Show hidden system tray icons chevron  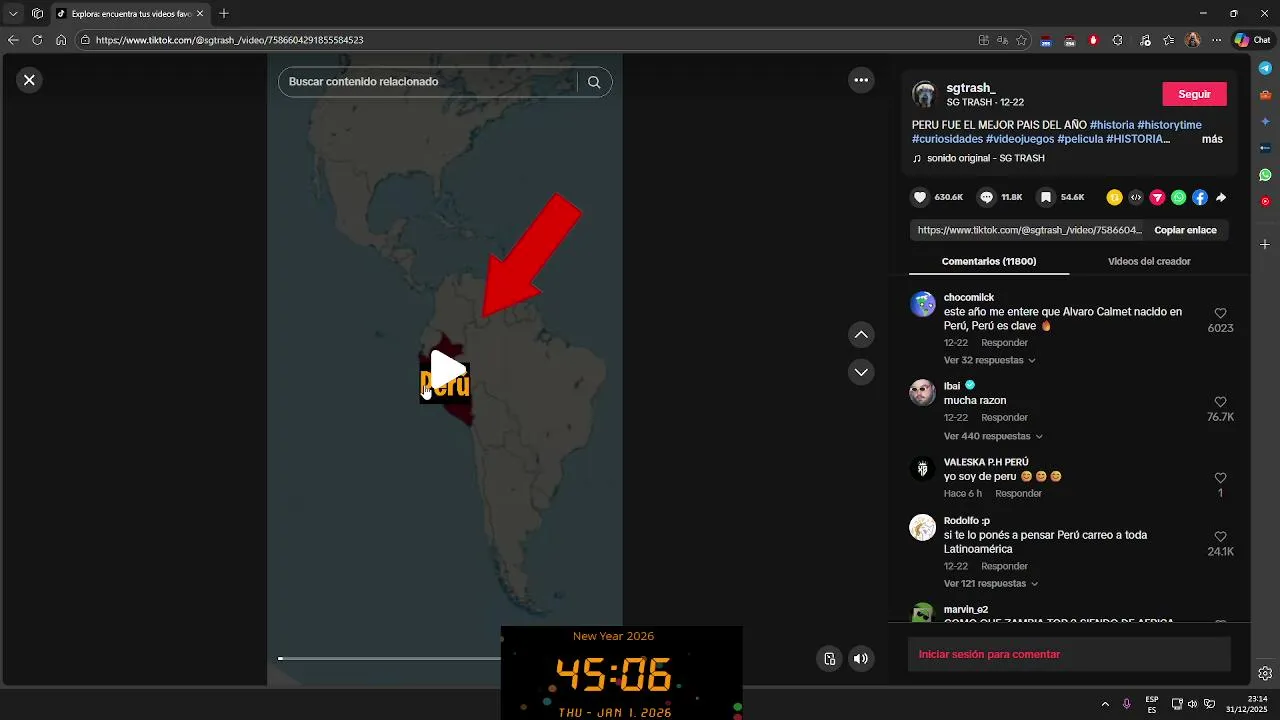(1105, 704)
